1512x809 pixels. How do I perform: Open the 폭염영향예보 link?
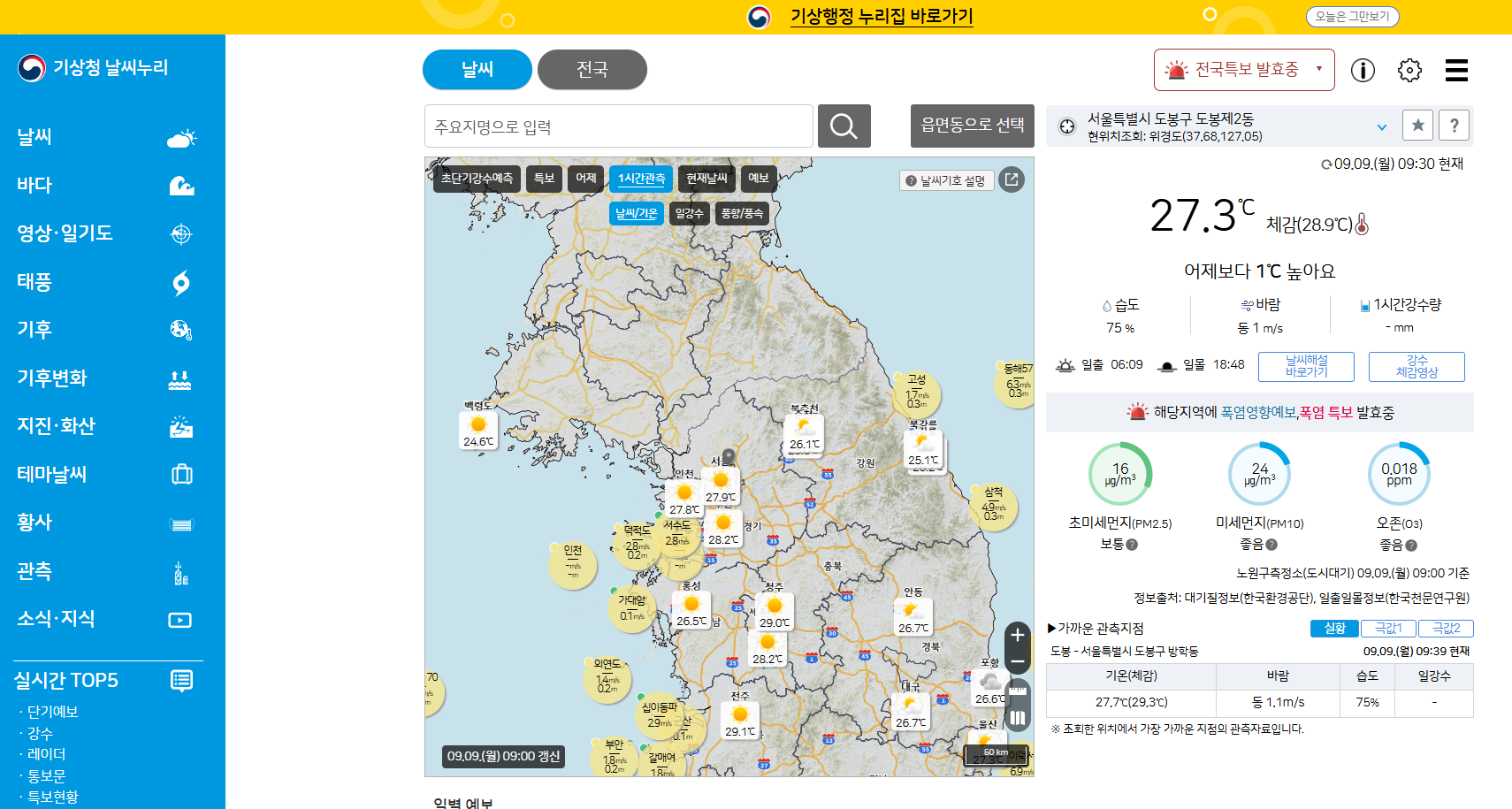point(1258,413)
